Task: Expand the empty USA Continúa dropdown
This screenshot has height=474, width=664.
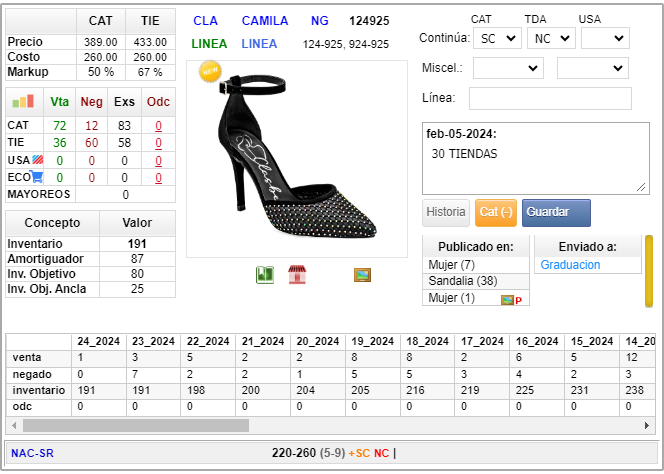Action: (x=604, y=38)
